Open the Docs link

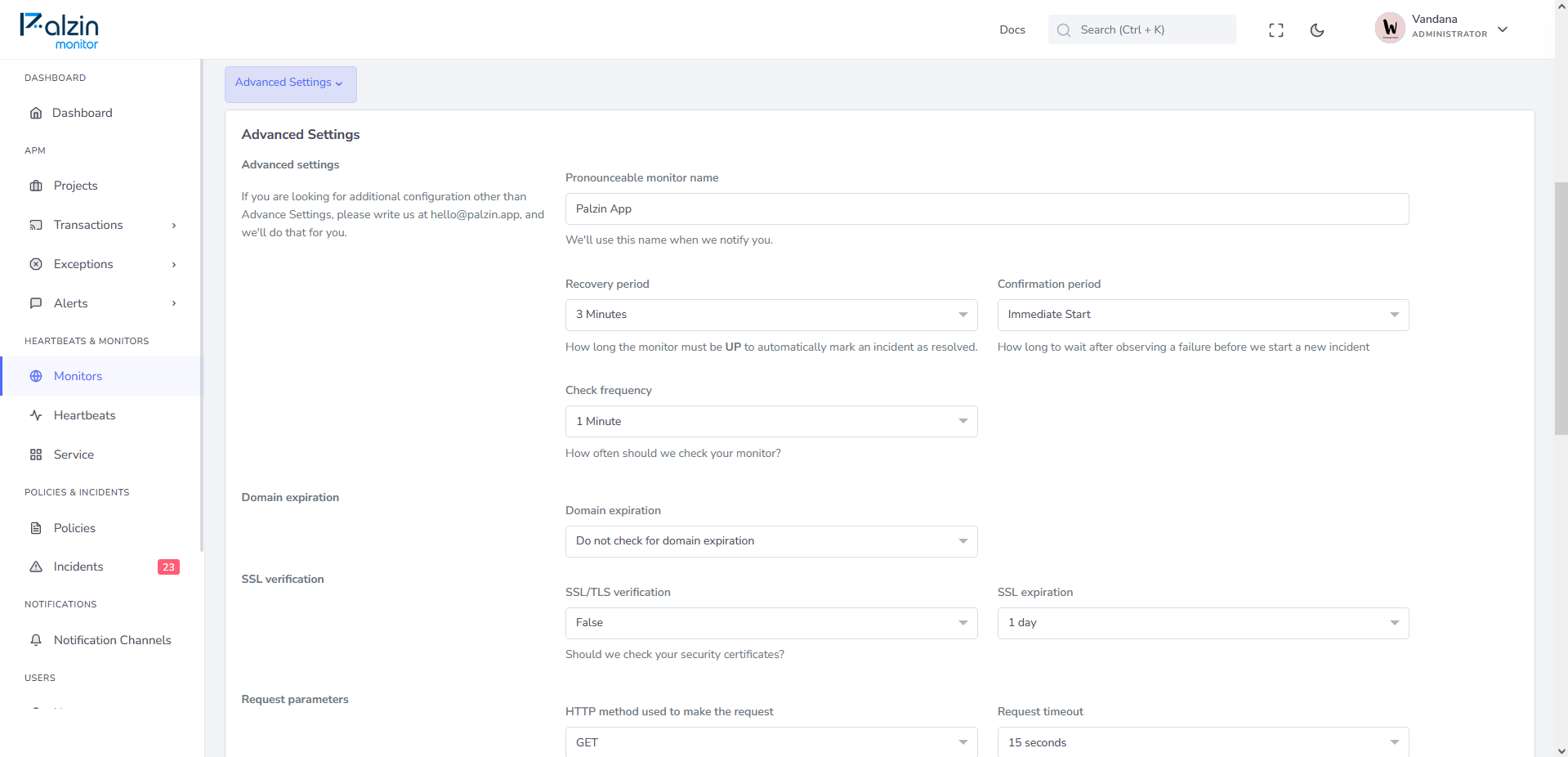[x=1012, y=30]
